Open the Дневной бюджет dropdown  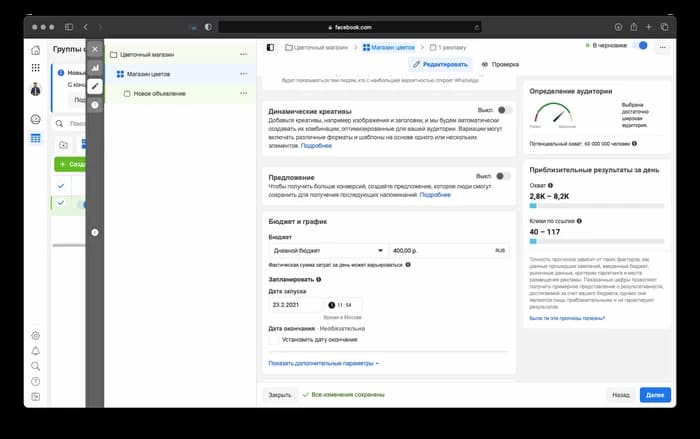point(328,250)
